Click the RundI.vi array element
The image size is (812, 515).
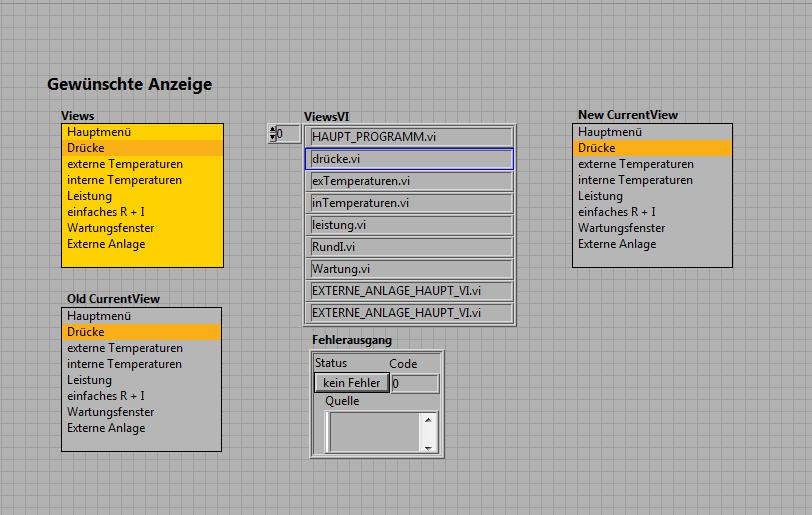[x=410, y=247]
